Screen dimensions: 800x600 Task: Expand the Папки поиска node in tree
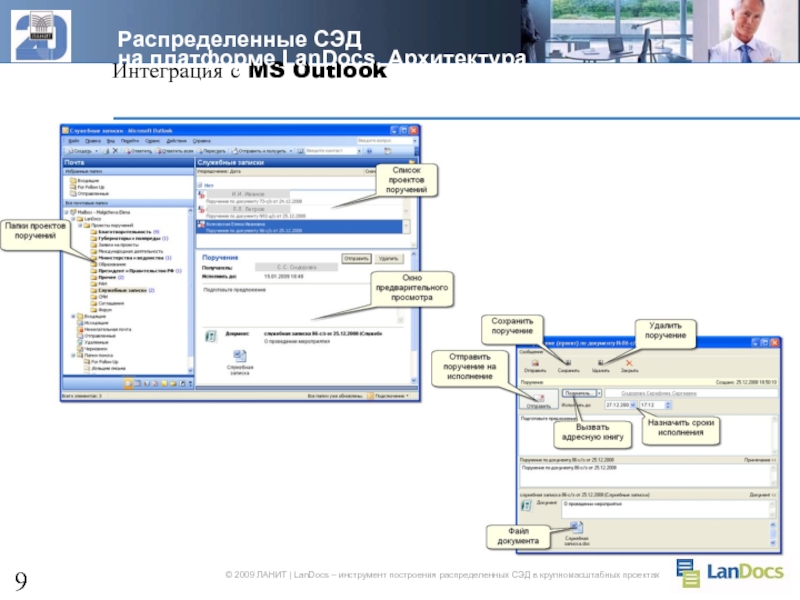[x=73, y=355]
